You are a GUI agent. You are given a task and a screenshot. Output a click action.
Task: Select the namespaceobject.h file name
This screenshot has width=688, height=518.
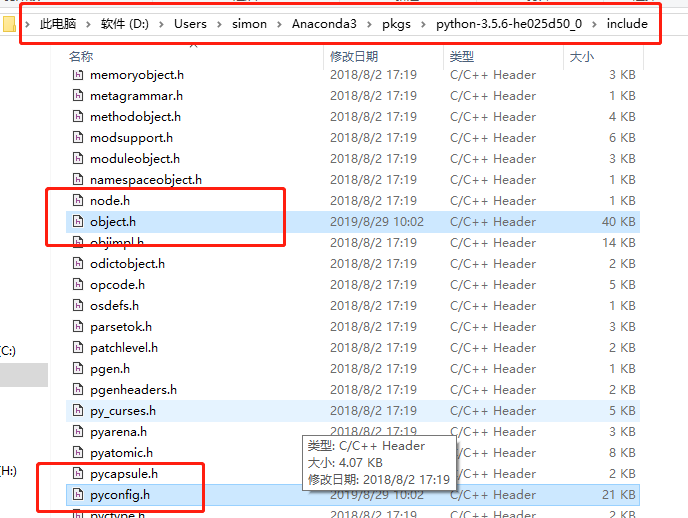146,180
